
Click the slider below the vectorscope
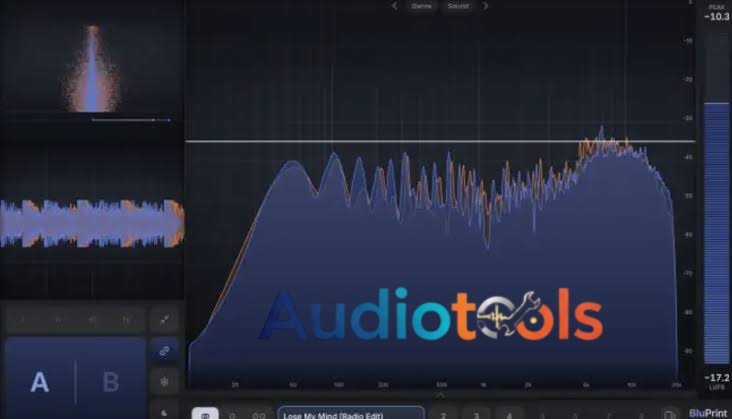coord(131,120)
